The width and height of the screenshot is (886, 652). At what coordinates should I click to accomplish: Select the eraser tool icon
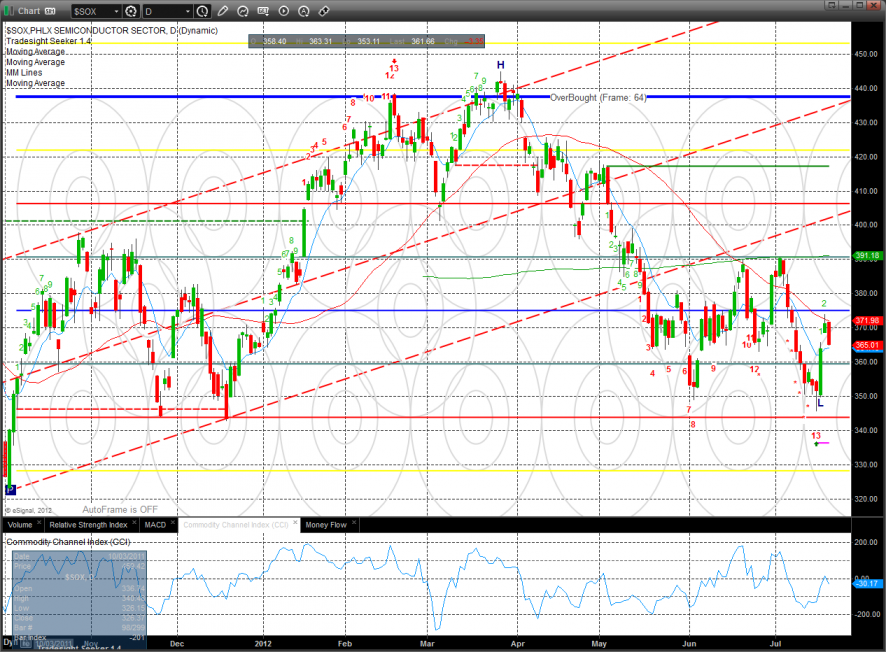coord(322,11)
